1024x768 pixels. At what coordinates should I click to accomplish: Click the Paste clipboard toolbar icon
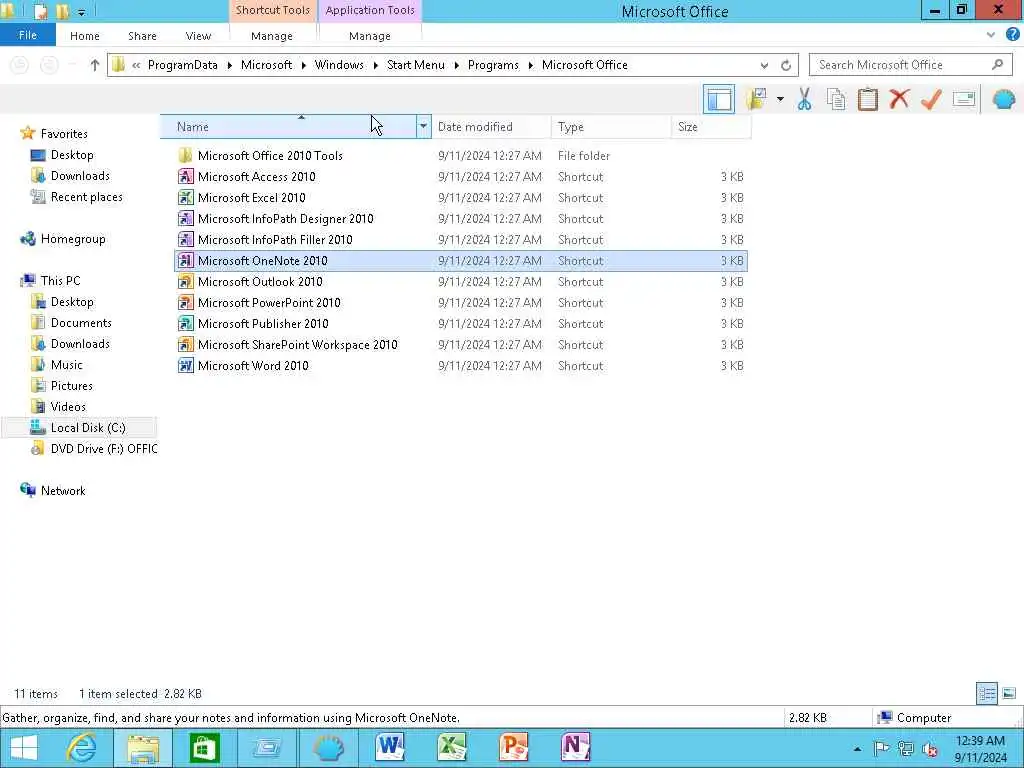(867, 99)
